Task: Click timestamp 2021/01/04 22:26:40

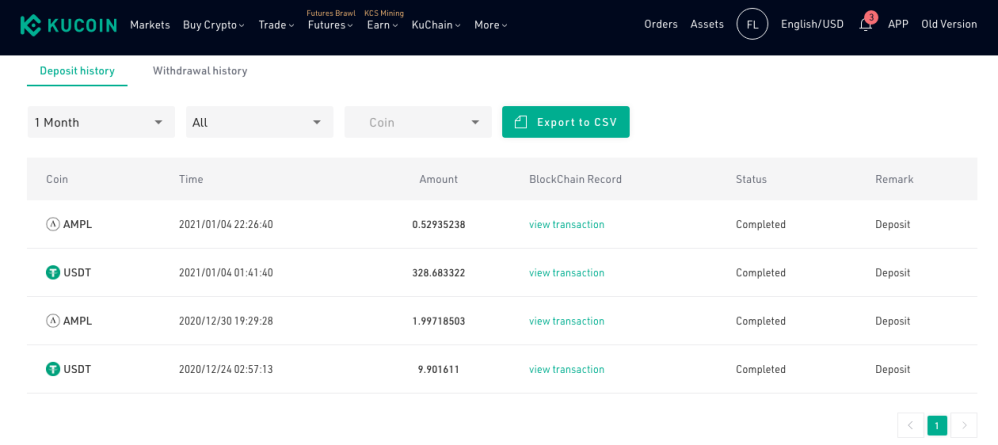Action: 226,224
